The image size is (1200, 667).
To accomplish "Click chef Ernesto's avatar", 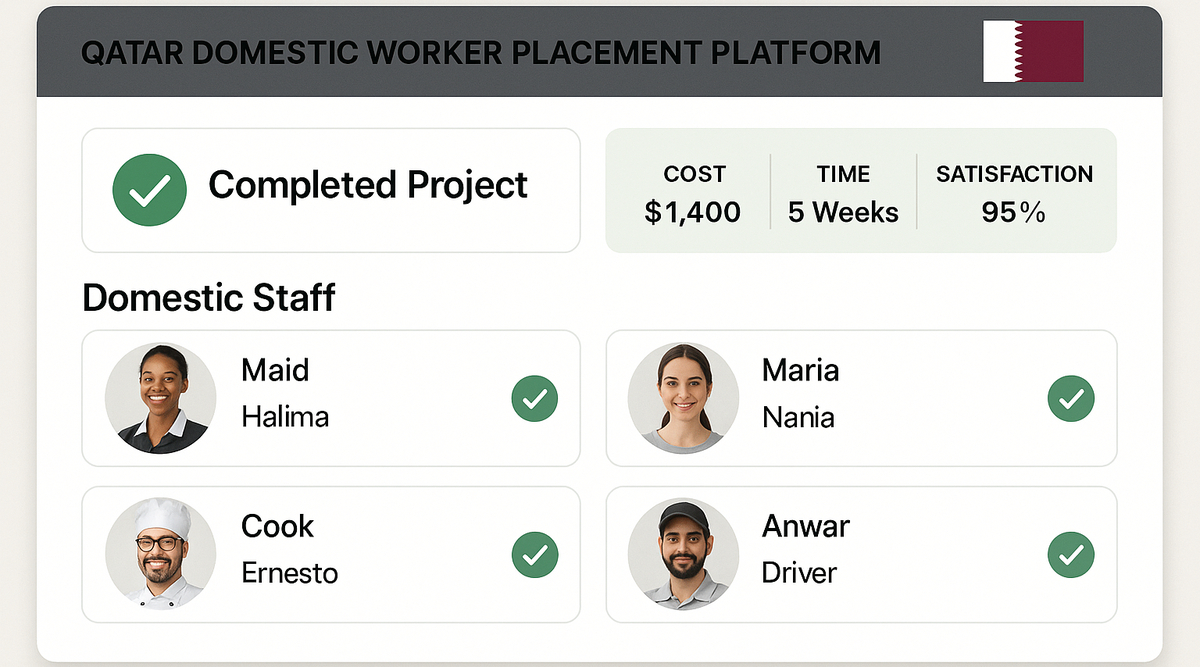I will [x=161, y=554].
